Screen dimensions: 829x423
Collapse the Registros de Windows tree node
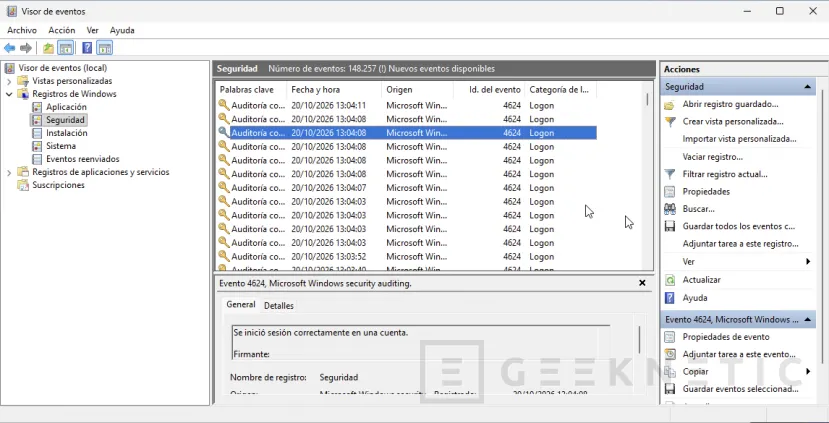tap(9, 94)
